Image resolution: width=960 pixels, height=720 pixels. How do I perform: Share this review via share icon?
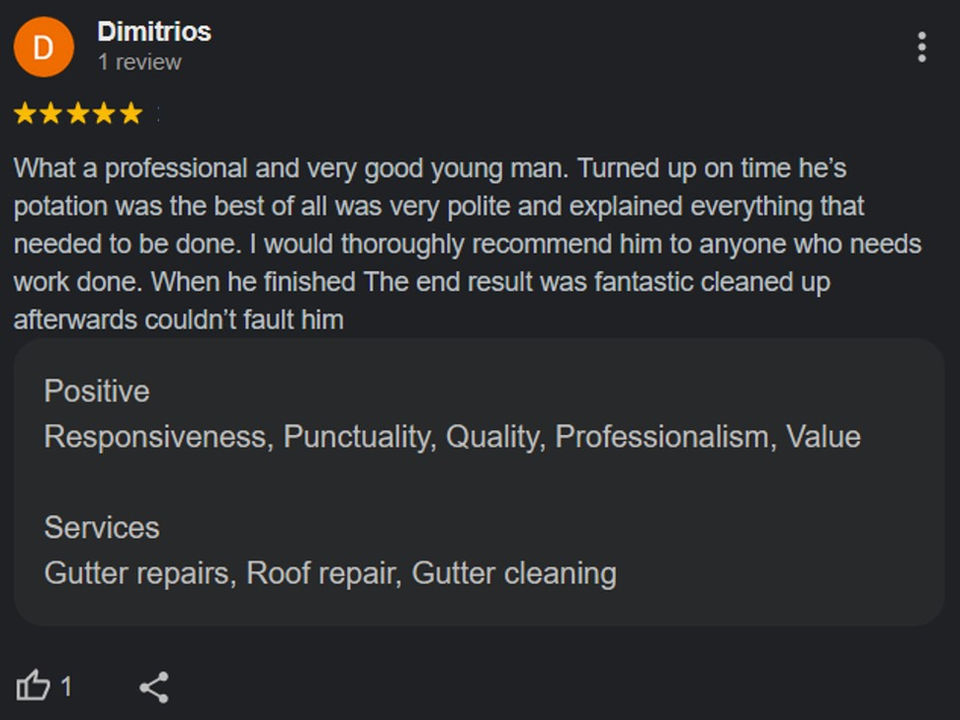tap(154, 687)
